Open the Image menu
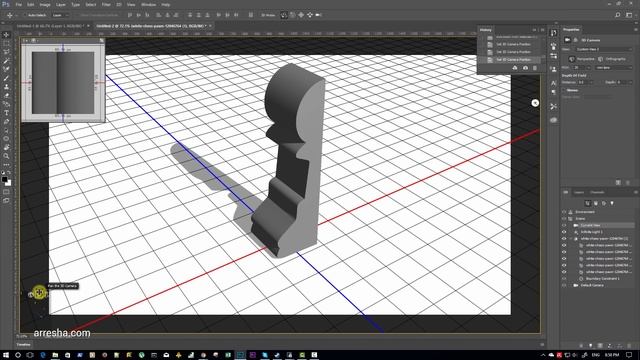Screen dimensions: 640x360 (x=45, y=4)
